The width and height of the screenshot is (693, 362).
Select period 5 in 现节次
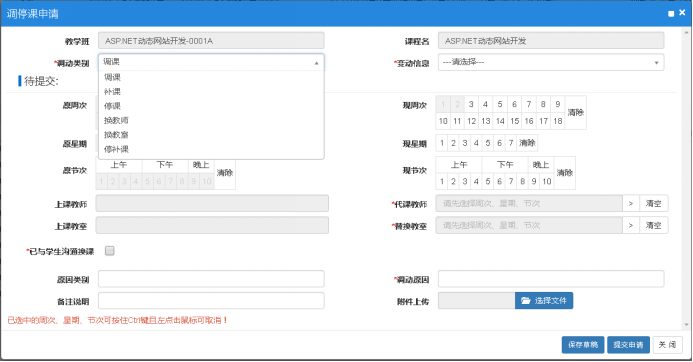487,181
